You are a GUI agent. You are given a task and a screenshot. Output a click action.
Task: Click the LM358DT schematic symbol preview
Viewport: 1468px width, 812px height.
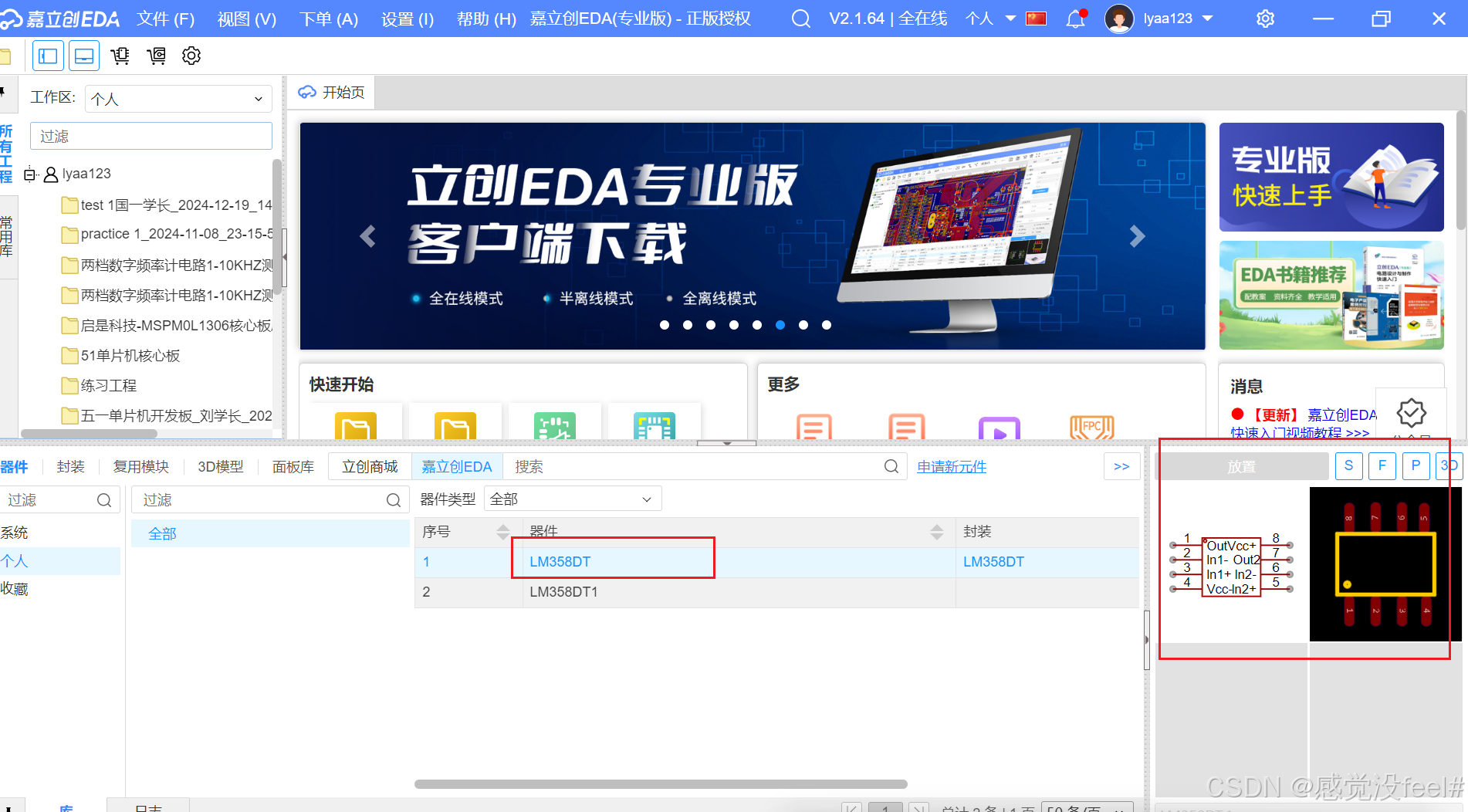pos(1231,567)
